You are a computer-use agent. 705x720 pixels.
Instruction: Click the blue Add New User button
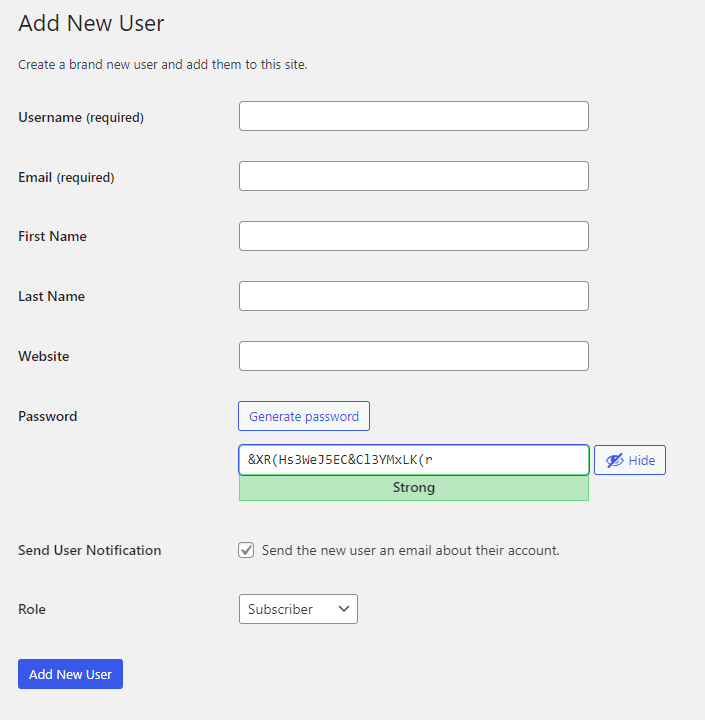[70, 674]
